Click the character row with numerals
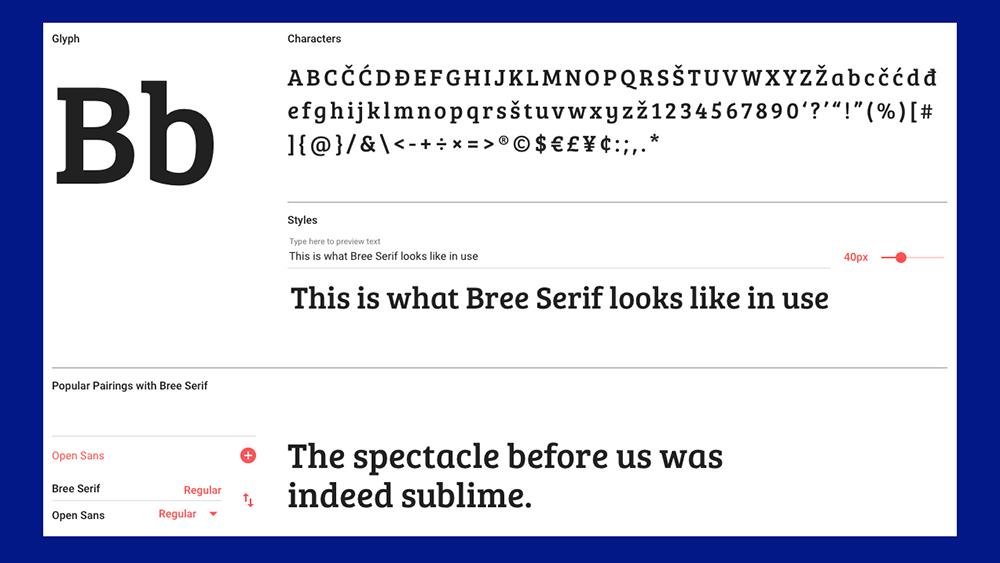The width and height of the screenshot is (1000, 563). pyautogui.click(x=610, y=112)
